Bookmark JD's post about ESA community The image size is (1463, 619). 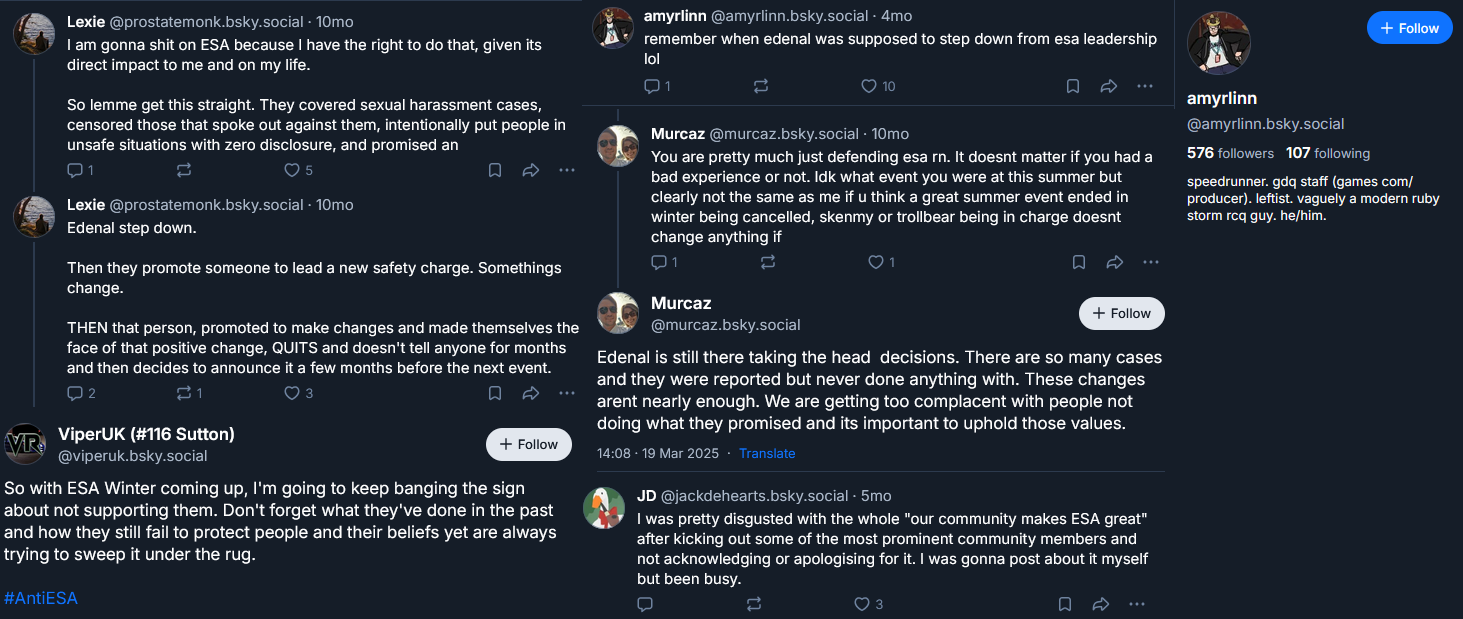(1065, 604)
